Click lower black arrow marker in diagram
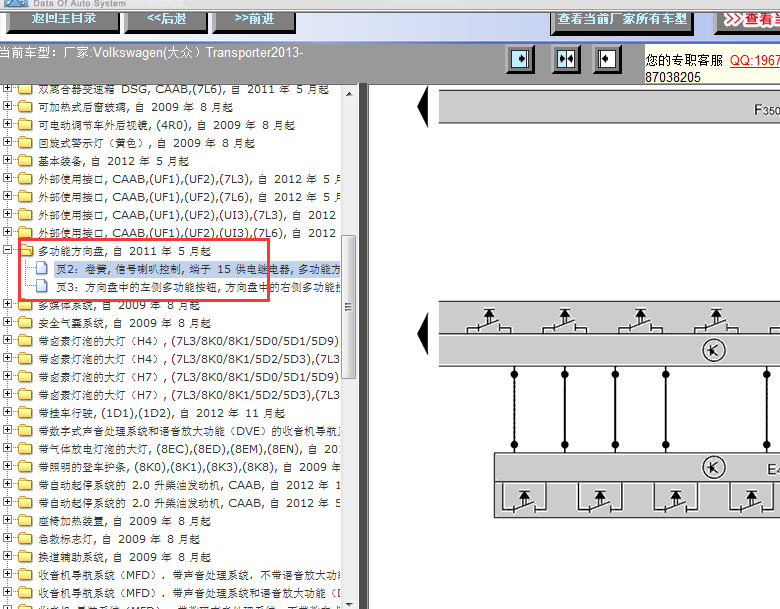 [x=423, y=333]
